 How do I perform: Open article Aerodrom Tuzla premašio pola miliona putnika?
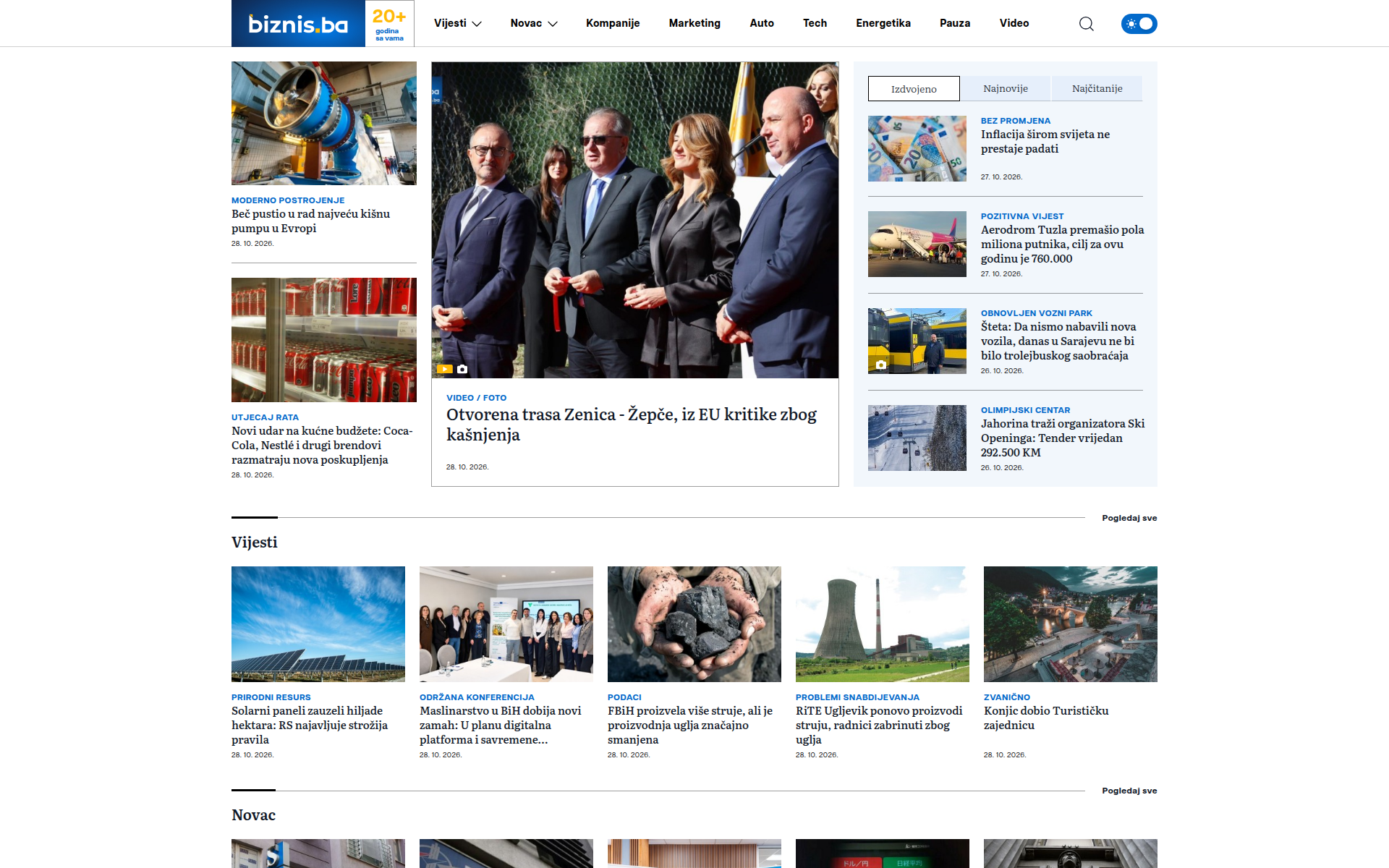click(x=1062, y=244)
